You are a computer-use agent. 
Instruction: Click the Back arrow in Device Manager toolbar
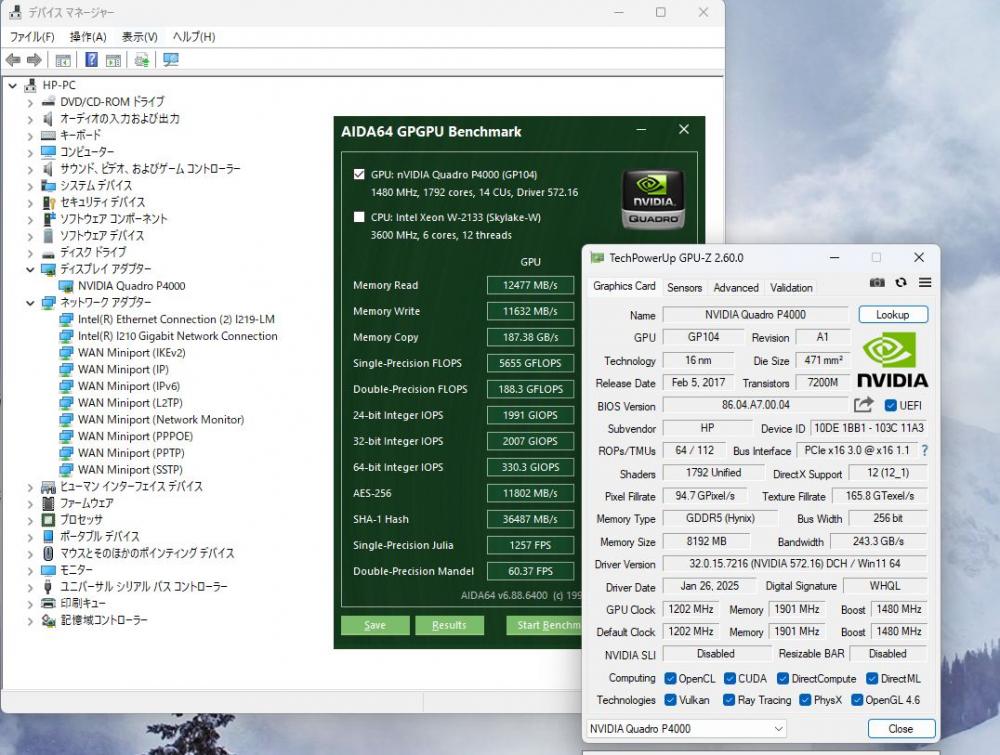tap(13, 60)
